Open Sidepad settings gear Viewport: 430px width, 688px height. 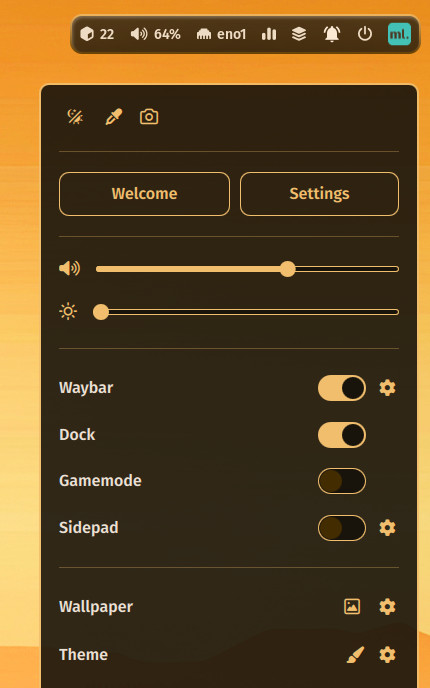tap(387, 527)
